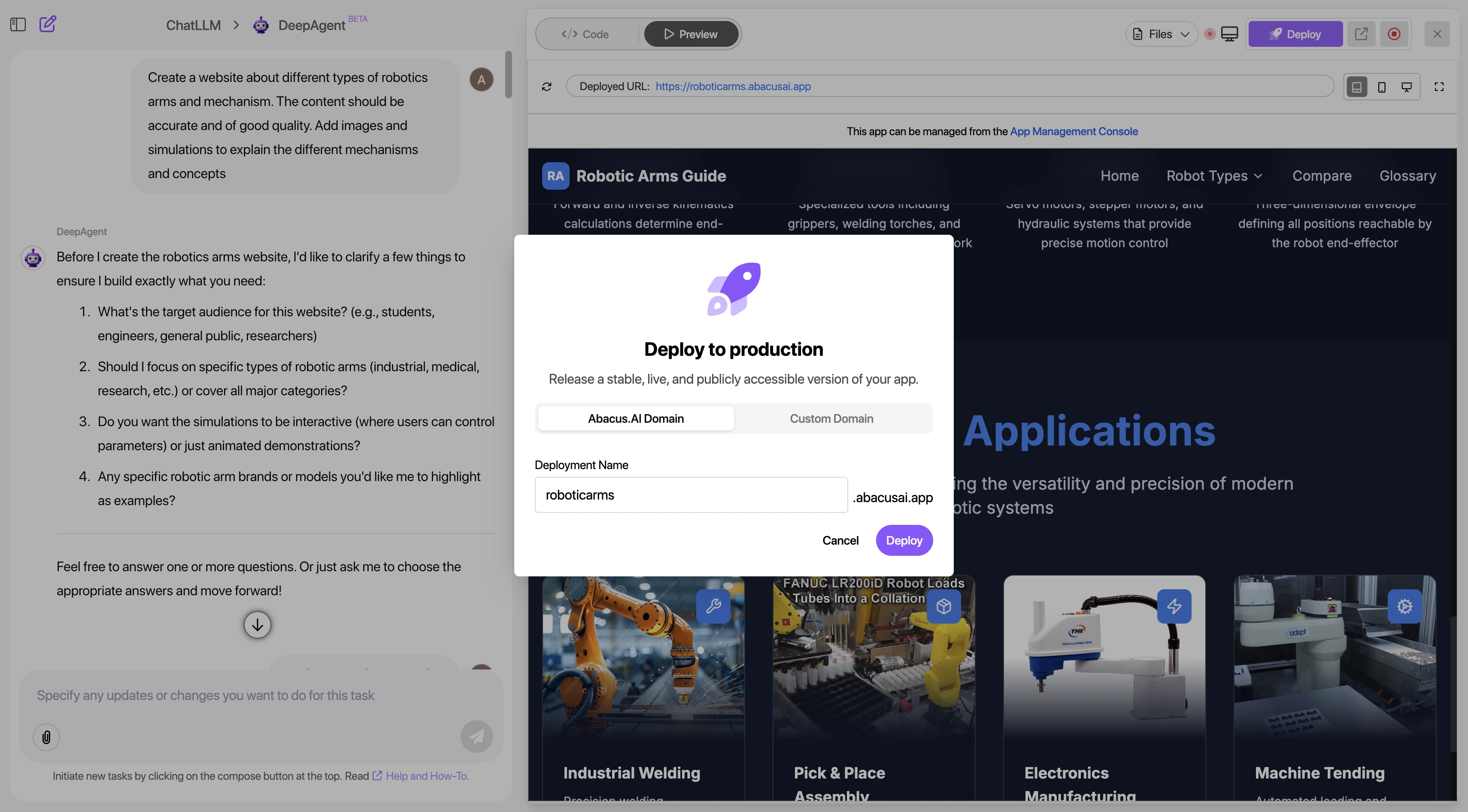Open the Files dropdown
Viewport: 1468px width, 812px height.
point(1161,34)
